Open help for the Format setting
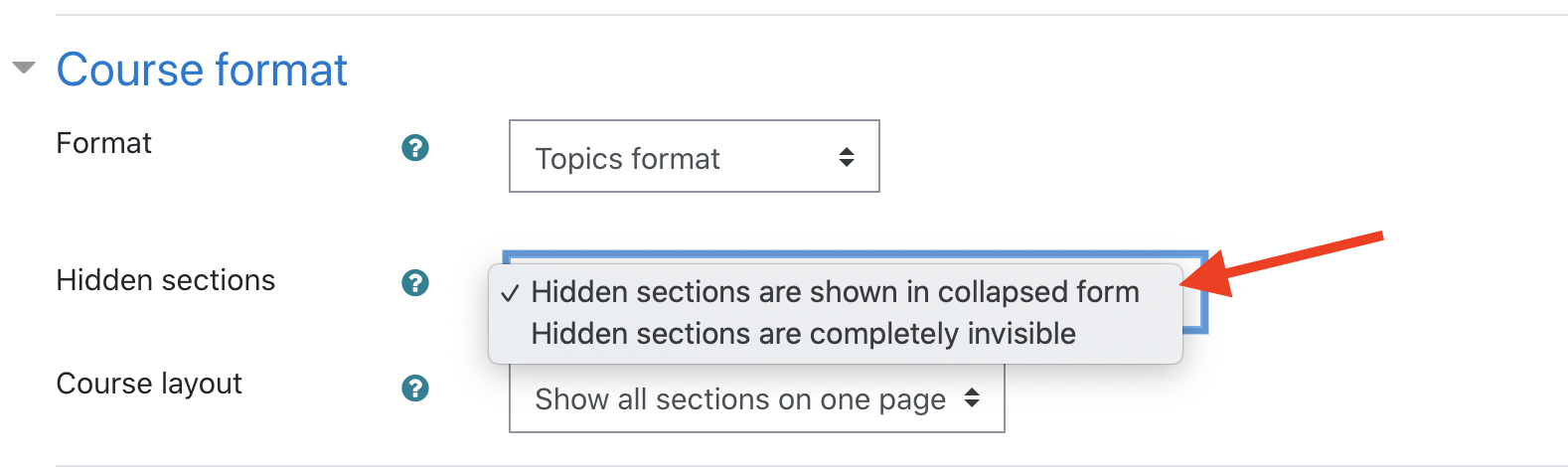 click(414, 148)
